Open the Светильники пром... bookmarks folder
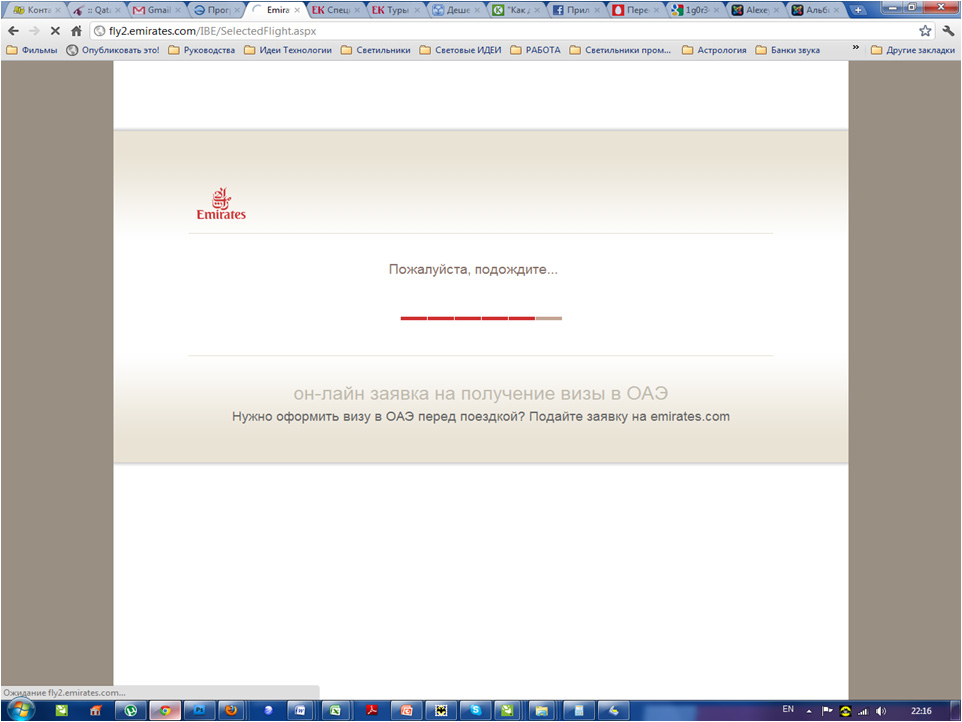This screenshot has height=722, width=962. 620,50
